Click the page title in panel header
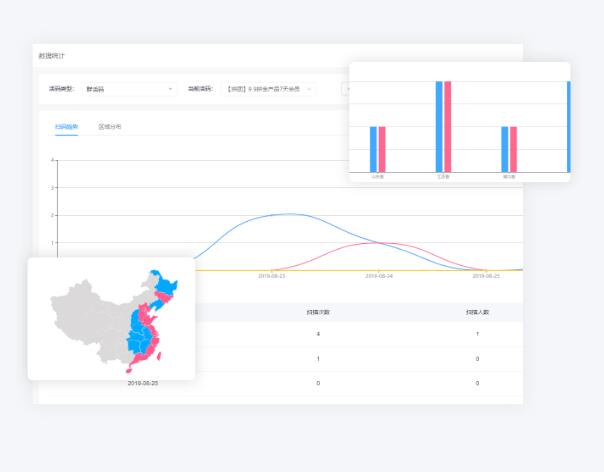Image resolution: width=604 pixels, height=472 pixels. point(52,56)
